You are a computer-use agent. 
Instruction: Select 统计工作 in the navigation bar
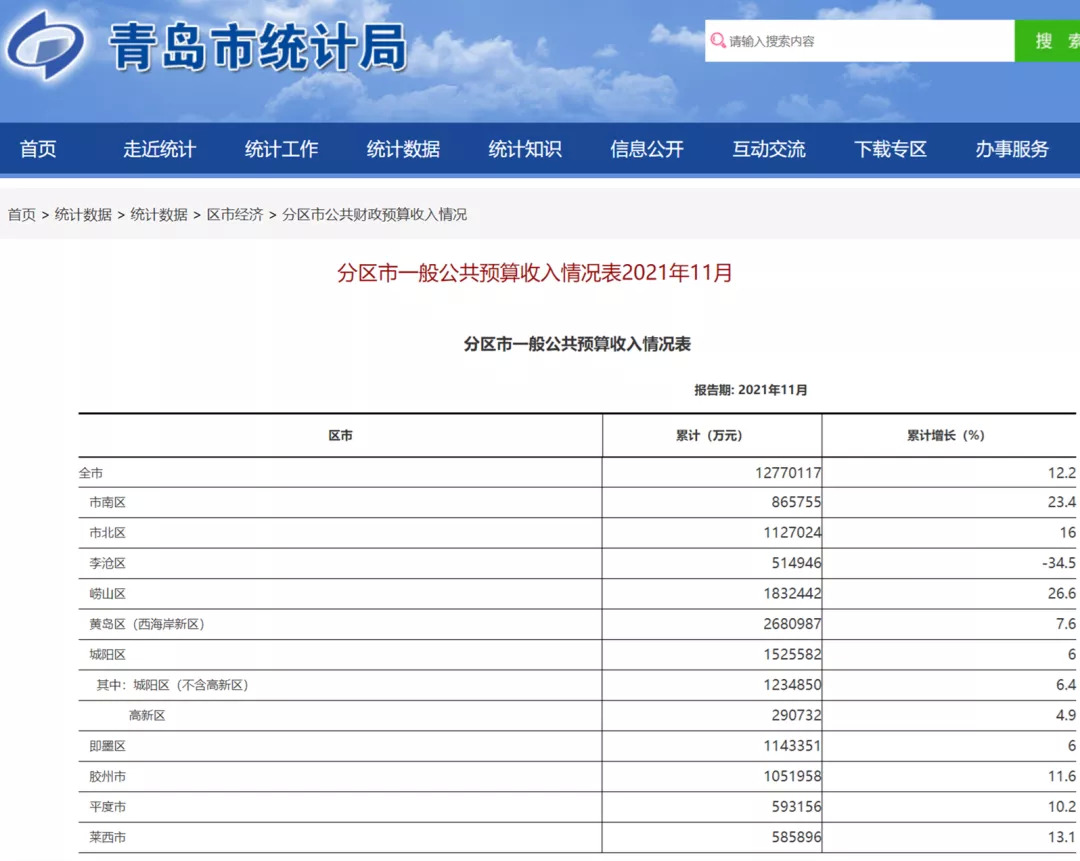(x=281, y=149)
